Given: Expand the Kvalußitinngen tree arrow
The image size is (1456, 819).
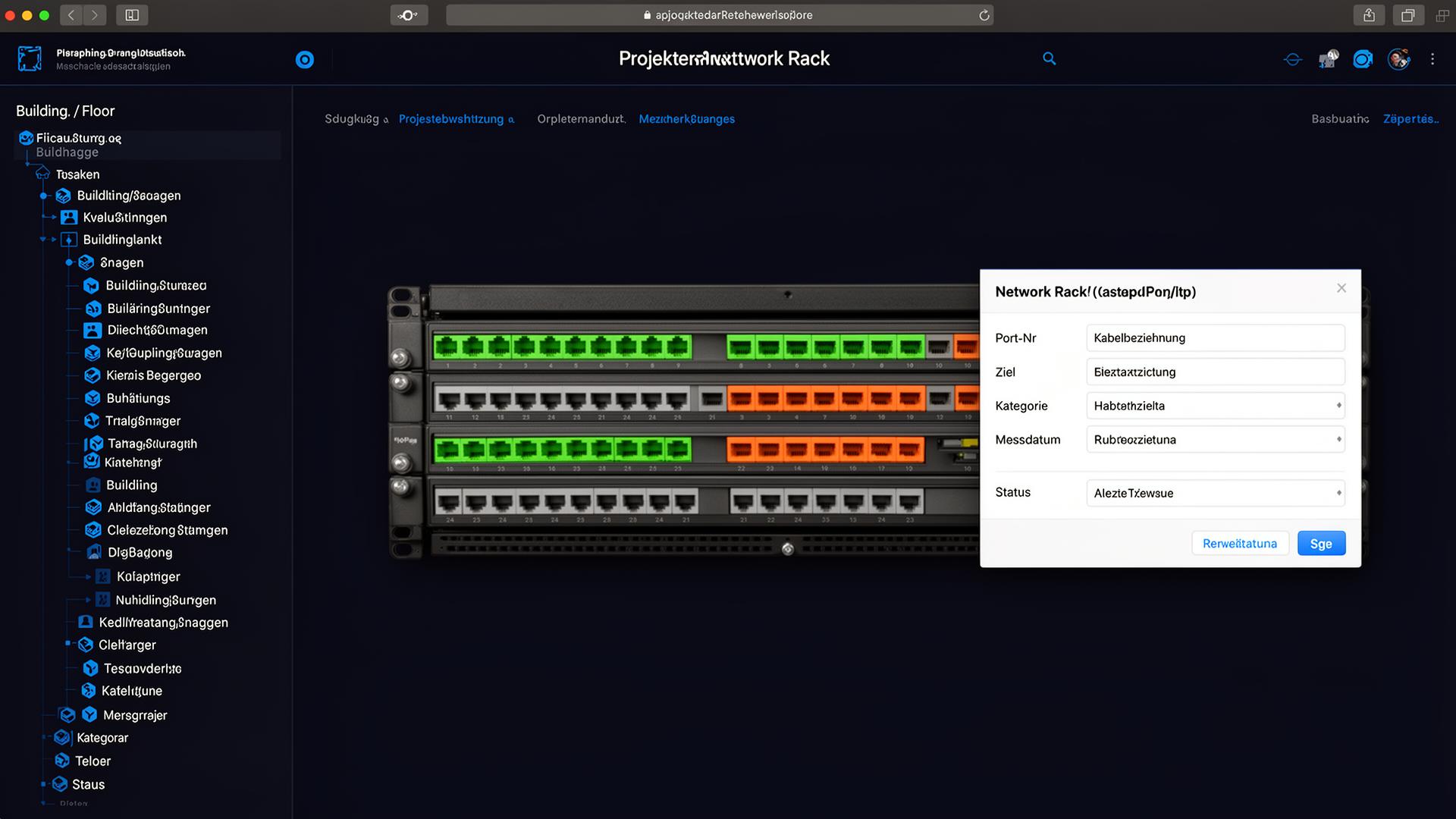Looking at the screenshot, I should [53, 218].
